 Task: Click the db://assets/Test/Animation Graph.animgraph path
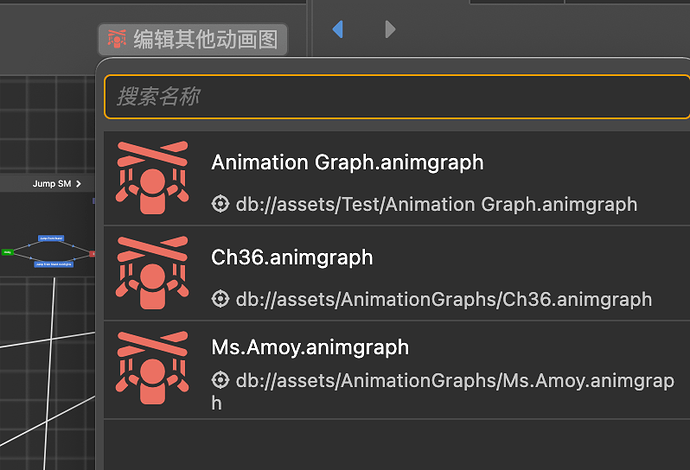tap(436, 204)
